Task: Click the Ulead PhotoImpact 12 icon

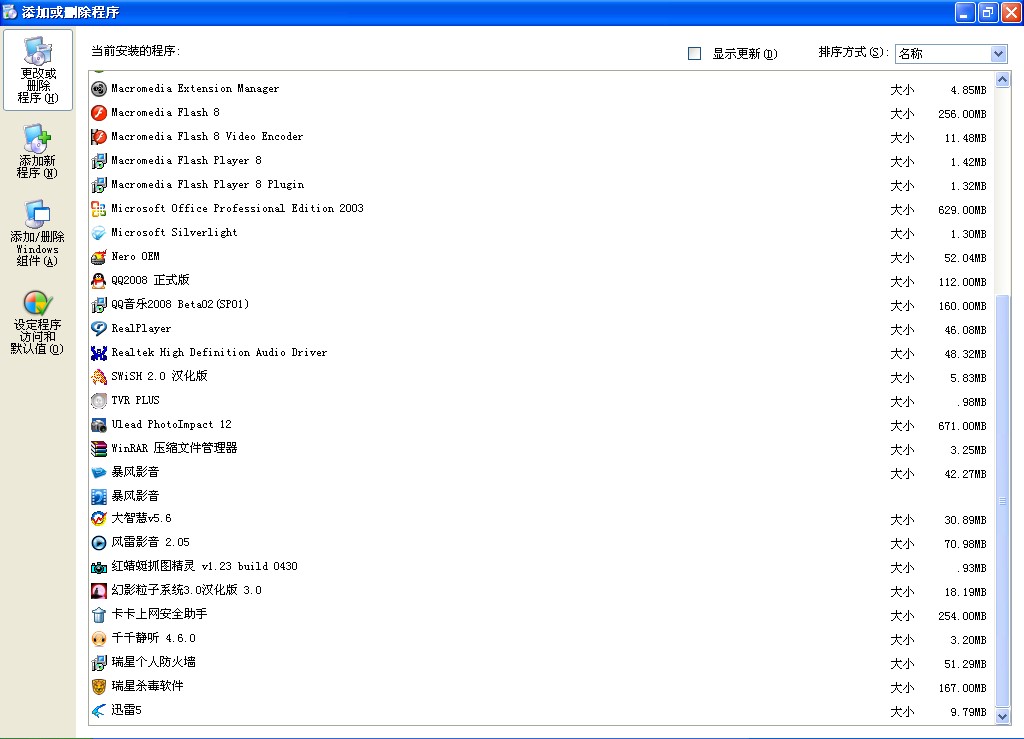Action: (x=99, y=425)
